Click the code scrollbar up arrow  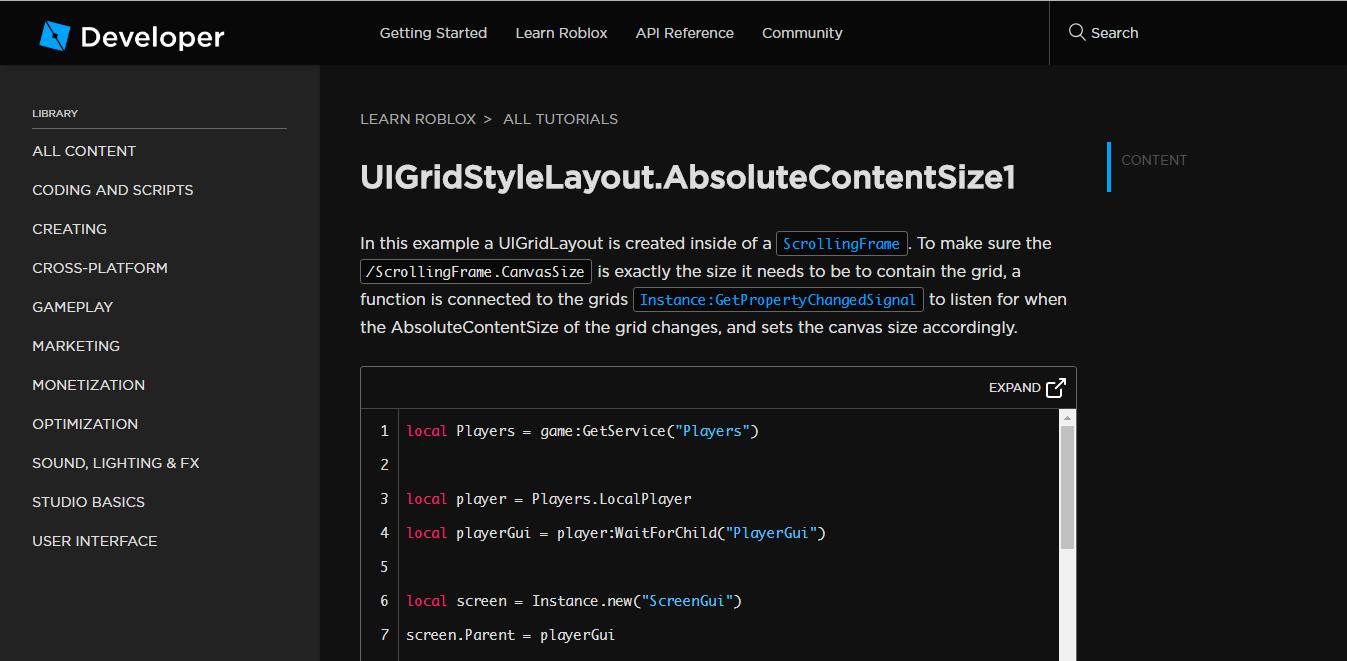point(1067,417)
